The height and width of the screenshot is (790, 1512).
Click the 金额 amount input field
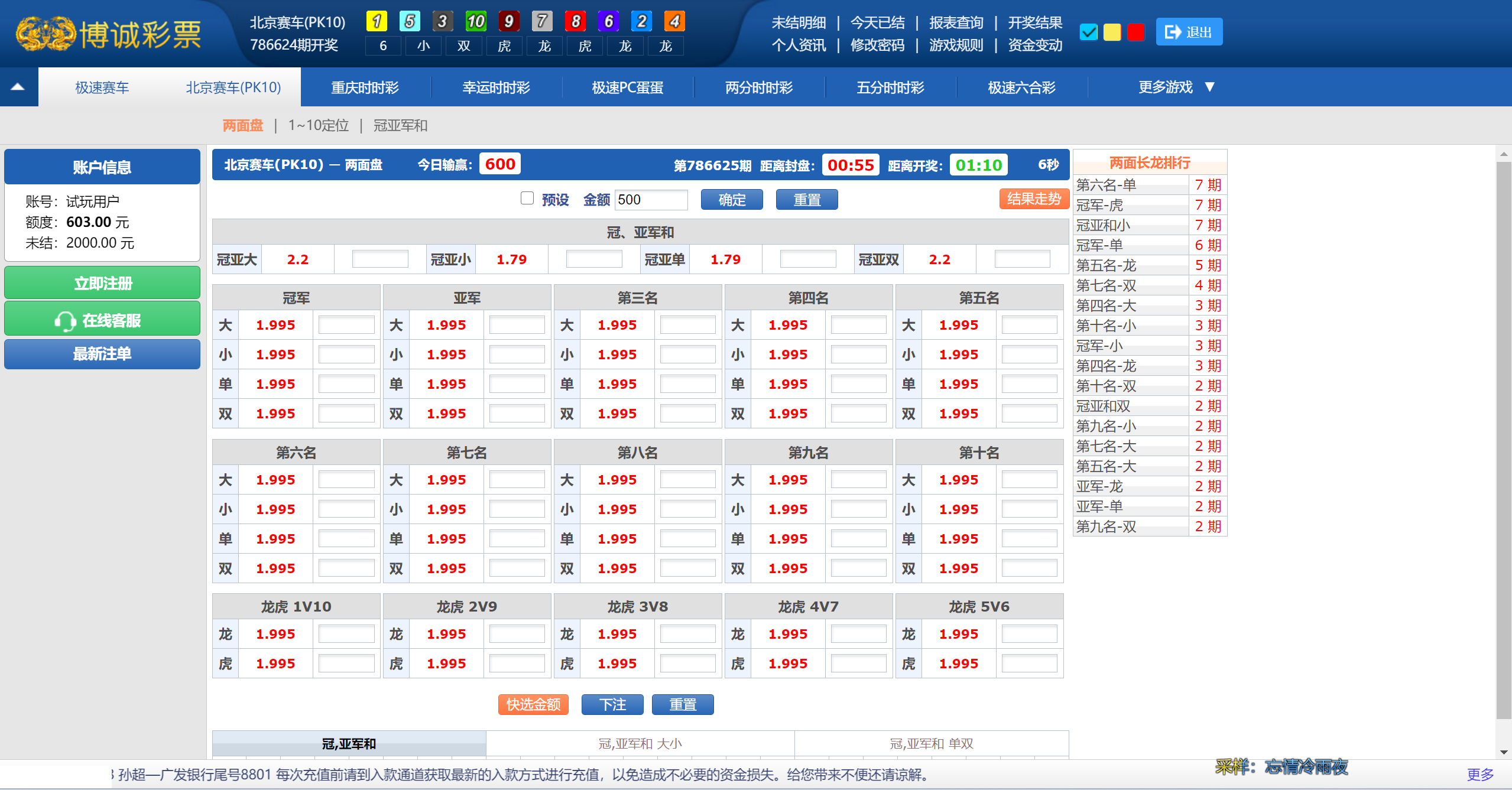tap(650, 200)
